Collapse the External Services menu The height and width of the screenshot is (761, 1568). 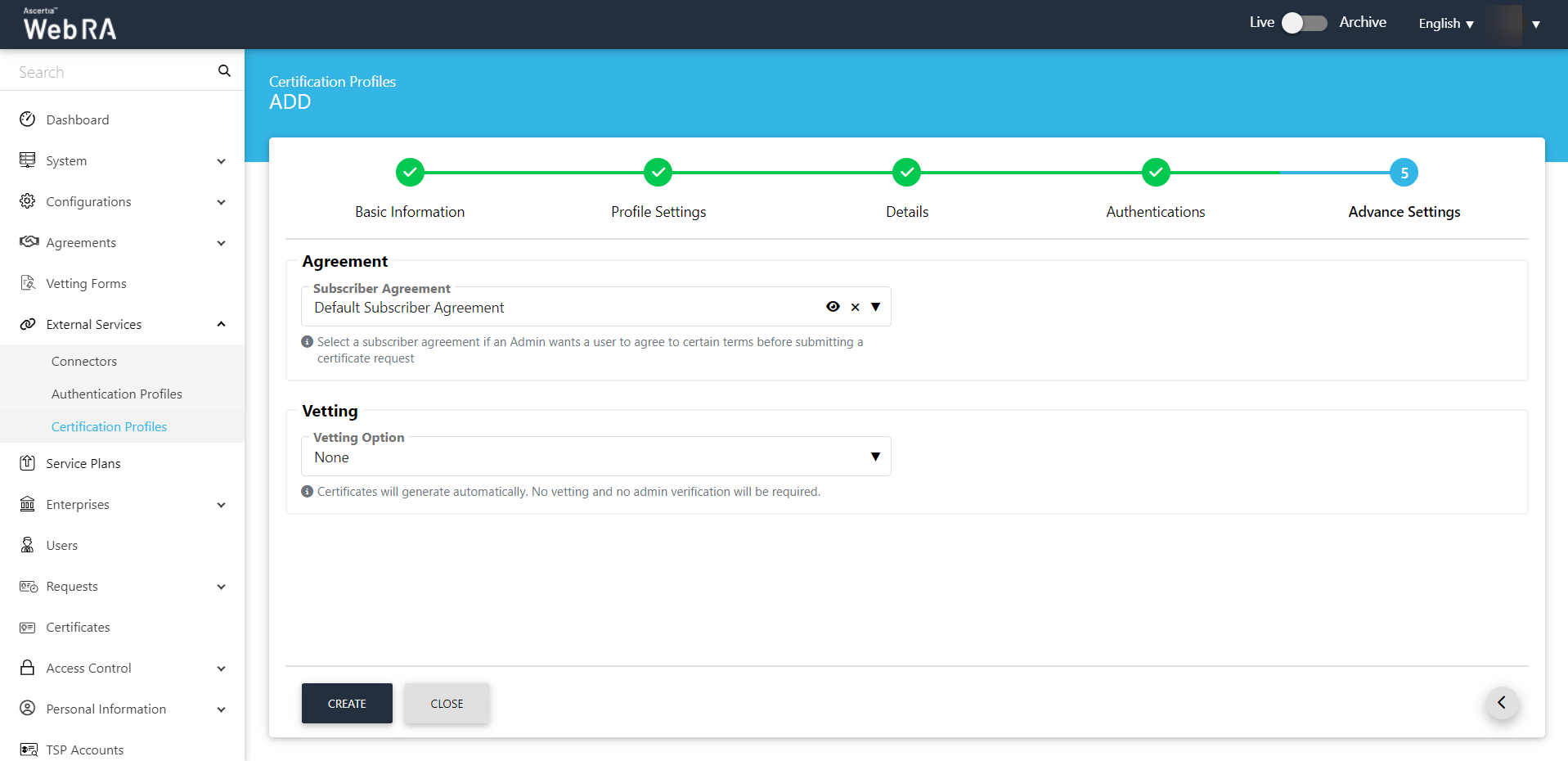221,324
